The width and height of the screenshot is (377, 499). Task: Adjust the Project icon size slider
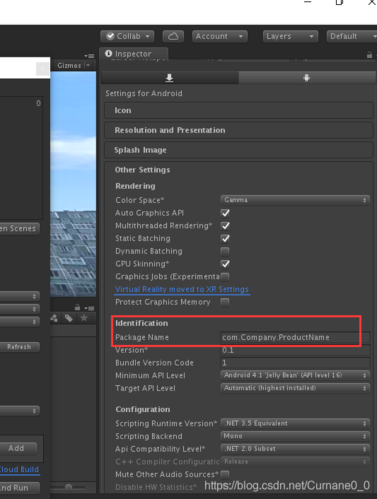pos(68,488)
